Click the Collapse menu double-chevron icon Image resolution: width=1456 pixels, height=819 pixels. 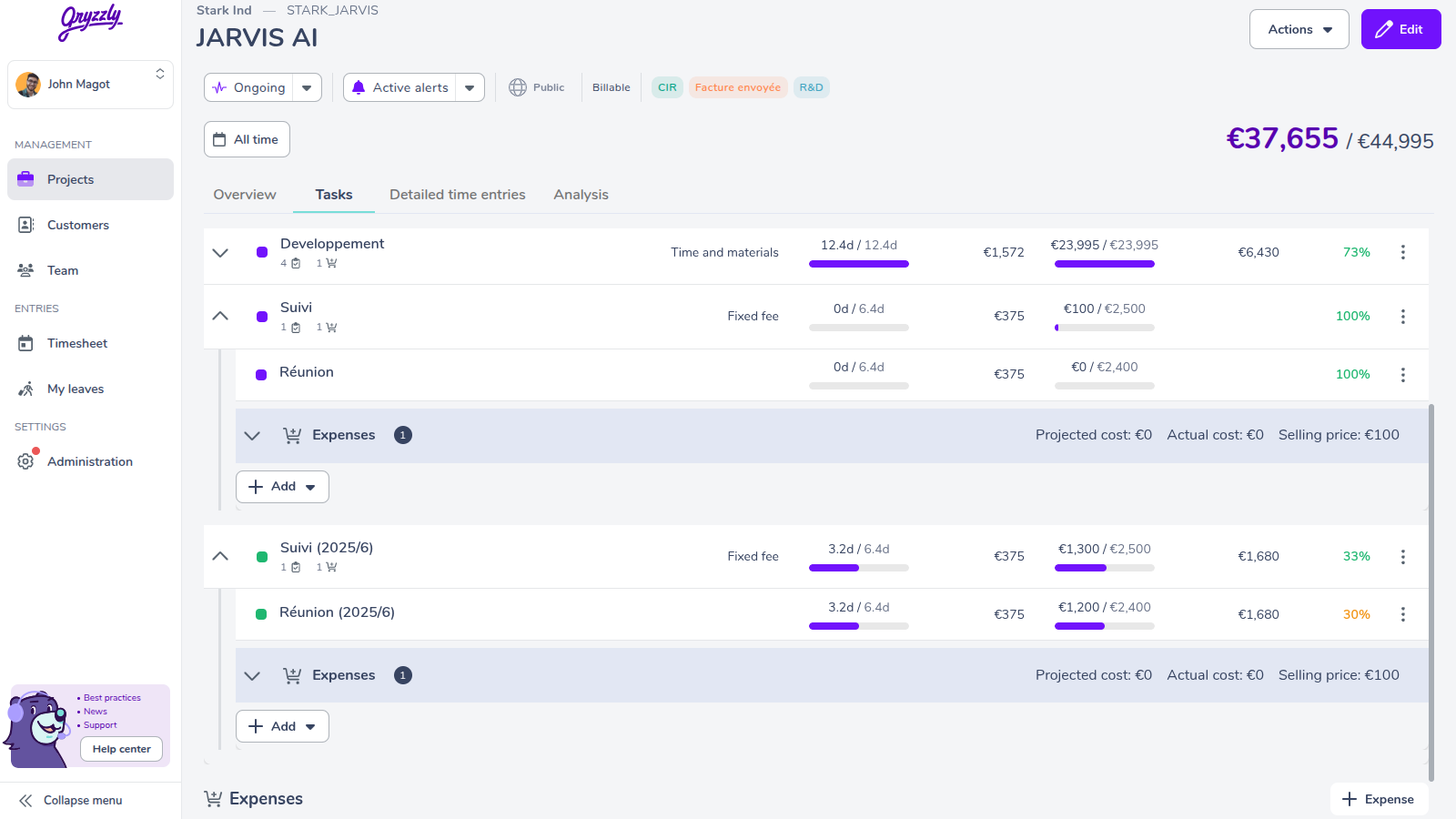(25, 801)
